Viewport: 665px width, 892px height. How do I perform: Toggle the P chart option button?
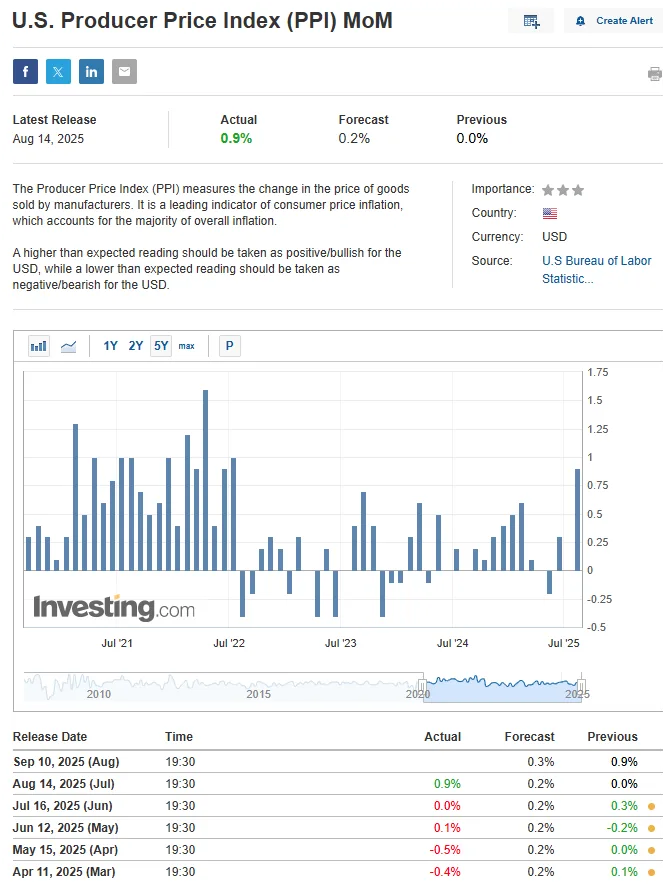[x=230, y=346]
